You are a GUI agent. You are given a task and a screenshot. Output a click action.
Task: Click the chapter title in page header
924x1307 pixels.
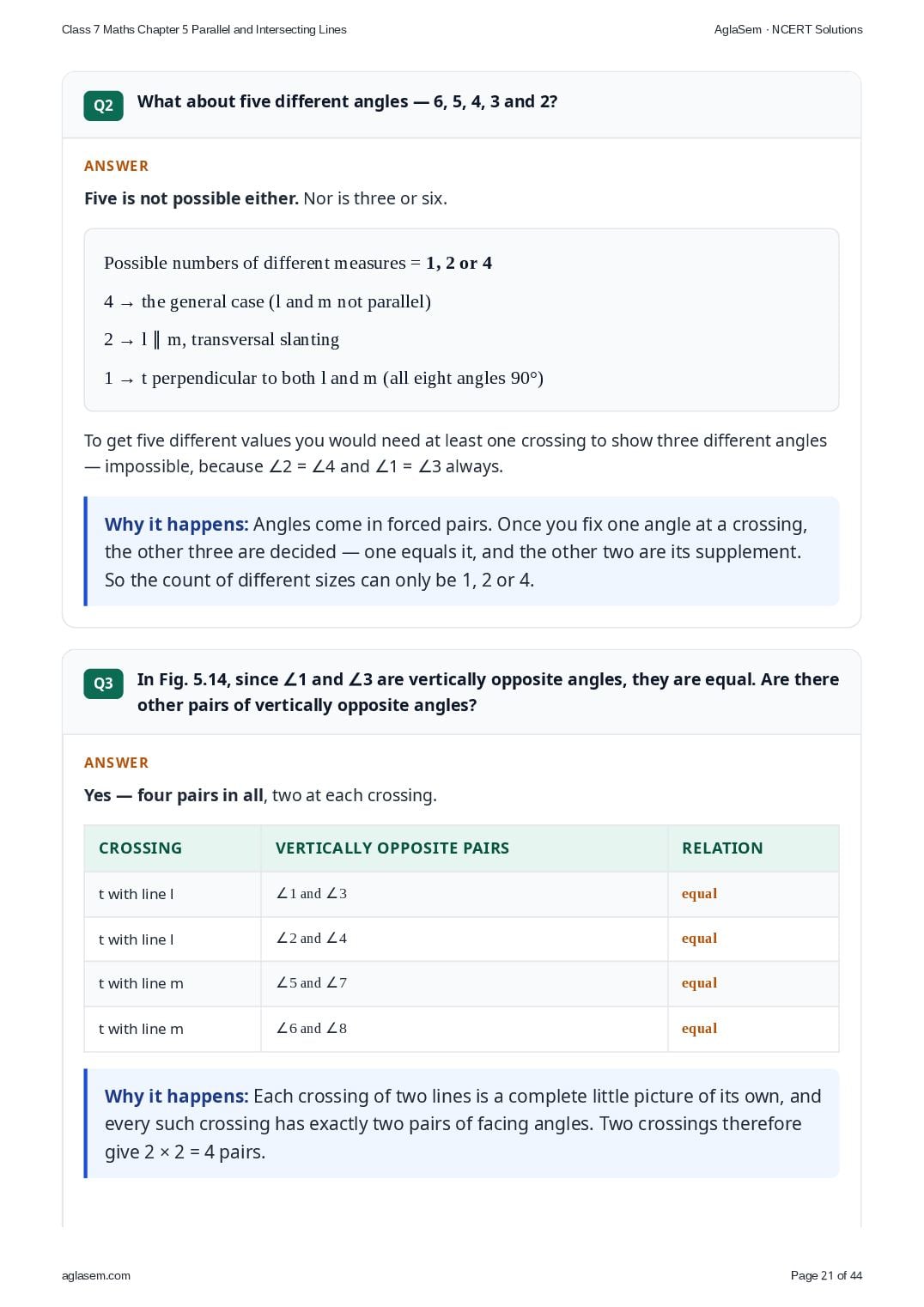click(204, 29)
